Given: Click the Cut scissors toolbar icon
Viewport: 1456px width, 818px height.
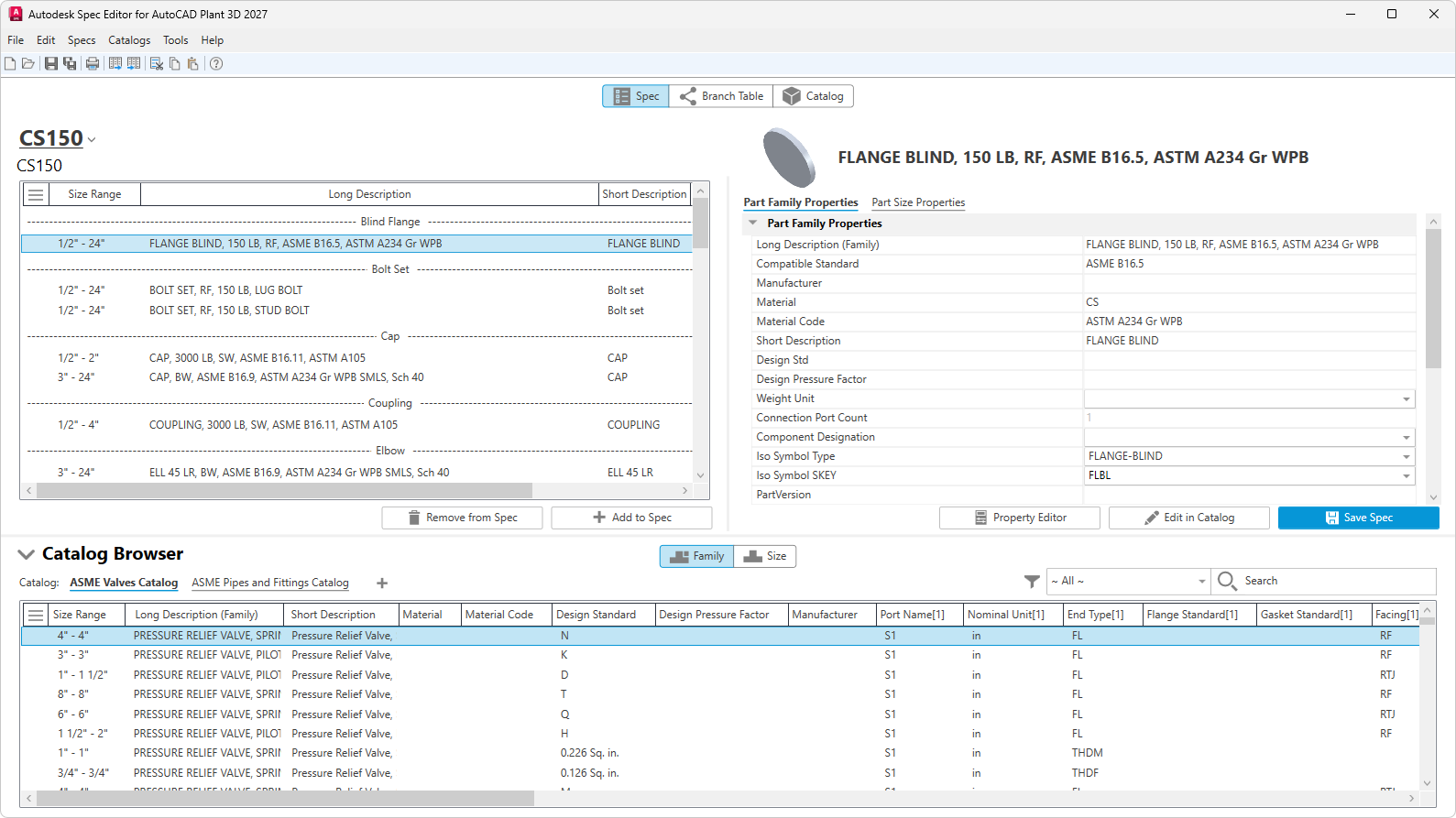Looking at the screenshot, I should click(157, 63).
